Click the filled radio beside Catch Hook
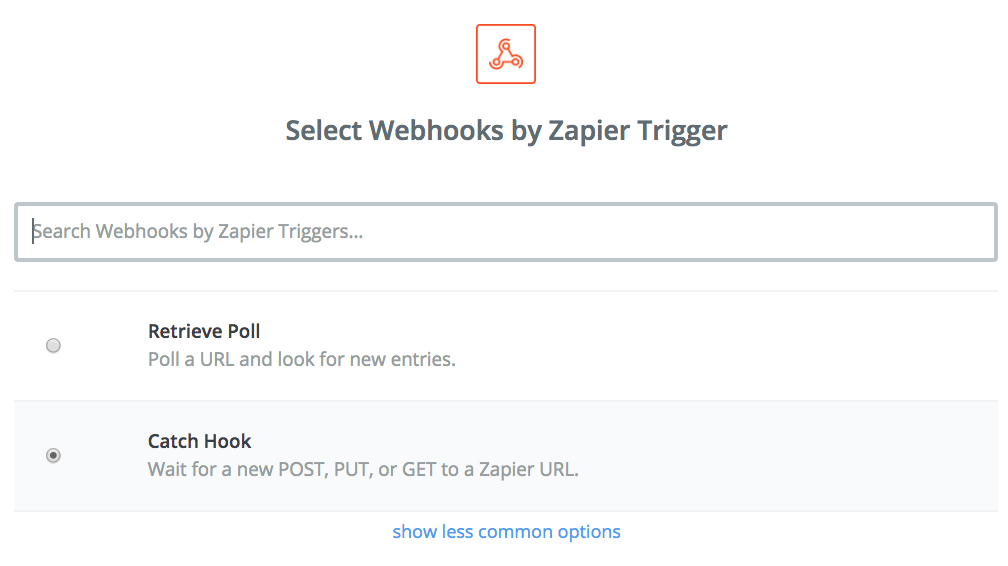 [x=53, y=455]
